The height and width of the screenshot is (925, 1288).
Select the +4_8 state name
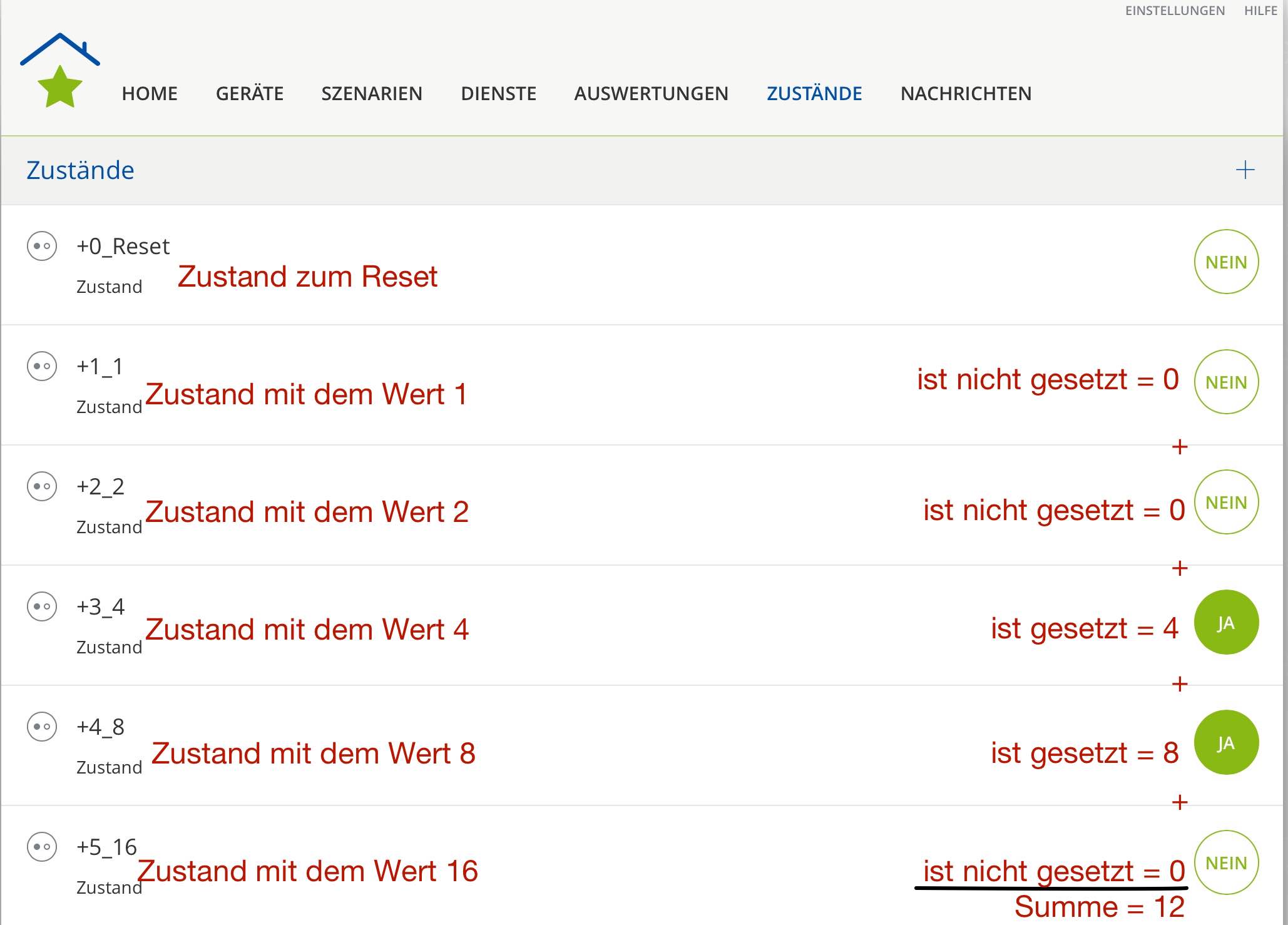click(x=100, y=727)
